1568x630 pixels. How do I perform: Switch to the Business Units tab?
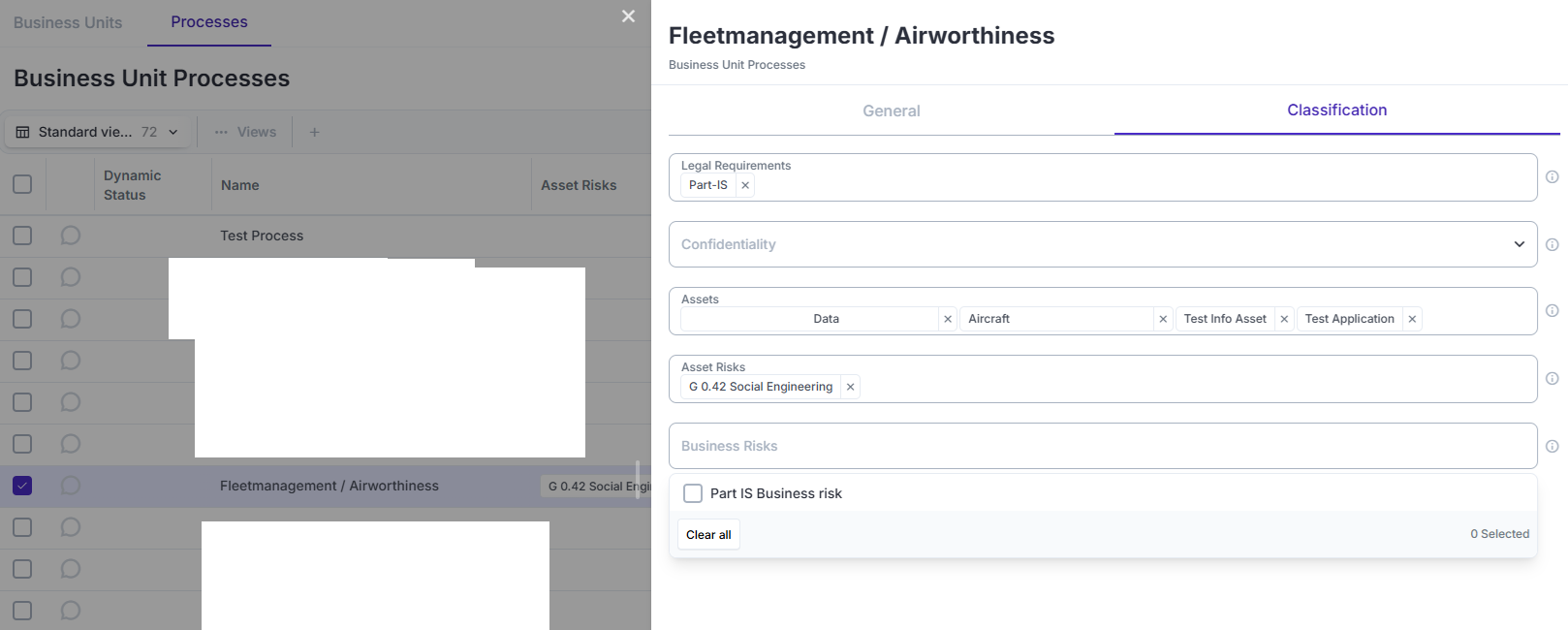pos(68,22)
